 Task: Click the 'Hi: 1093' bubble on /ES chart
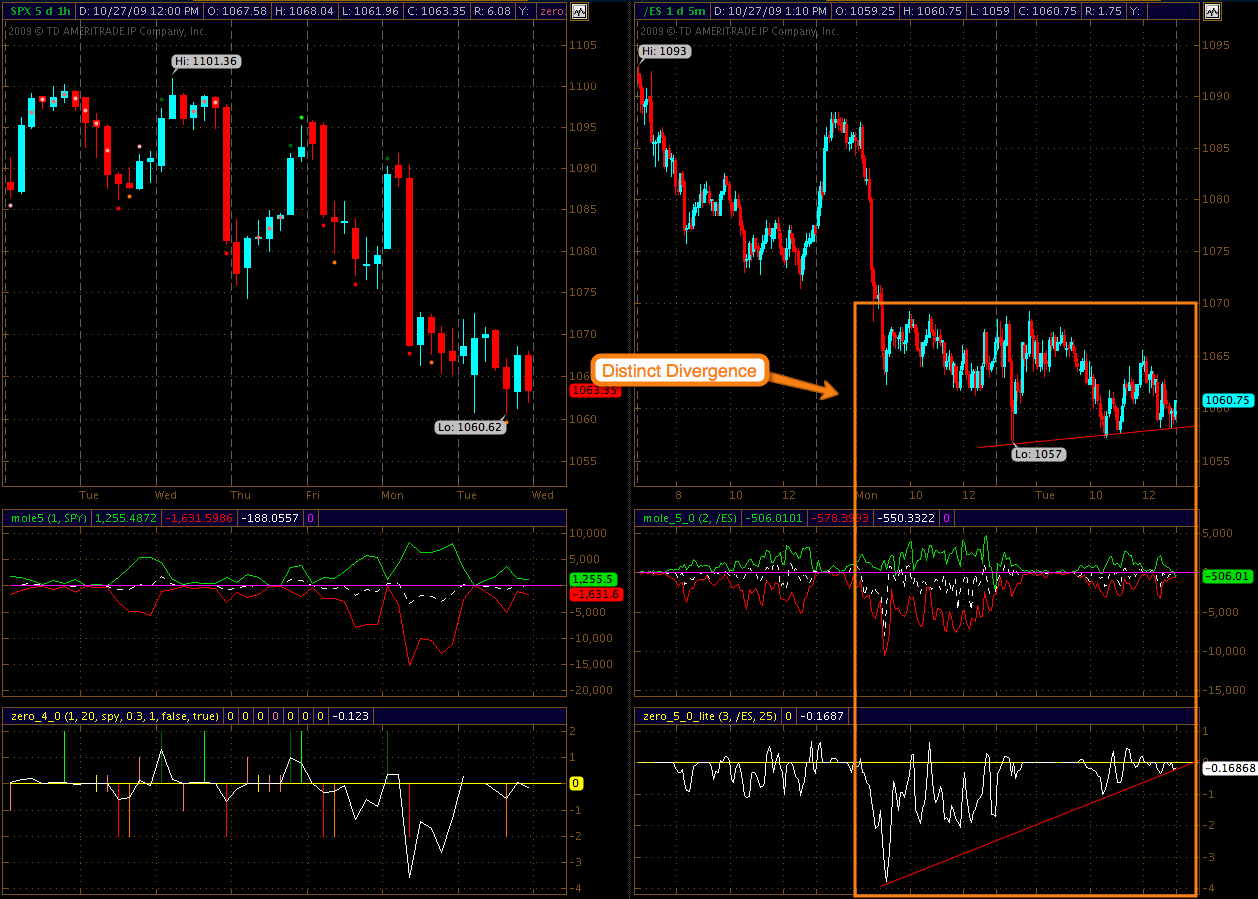click(665, 51)
